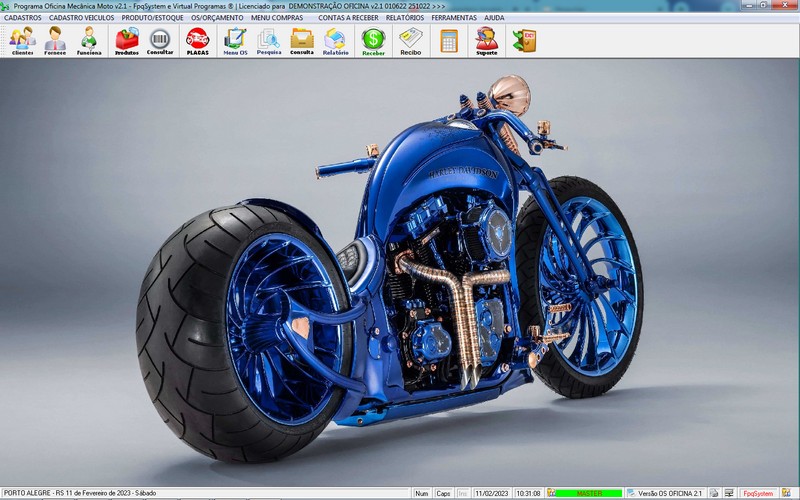This screenshot has height=500, width=800.
Task: Click the exit door icon
Action: [x=524, y=41]
